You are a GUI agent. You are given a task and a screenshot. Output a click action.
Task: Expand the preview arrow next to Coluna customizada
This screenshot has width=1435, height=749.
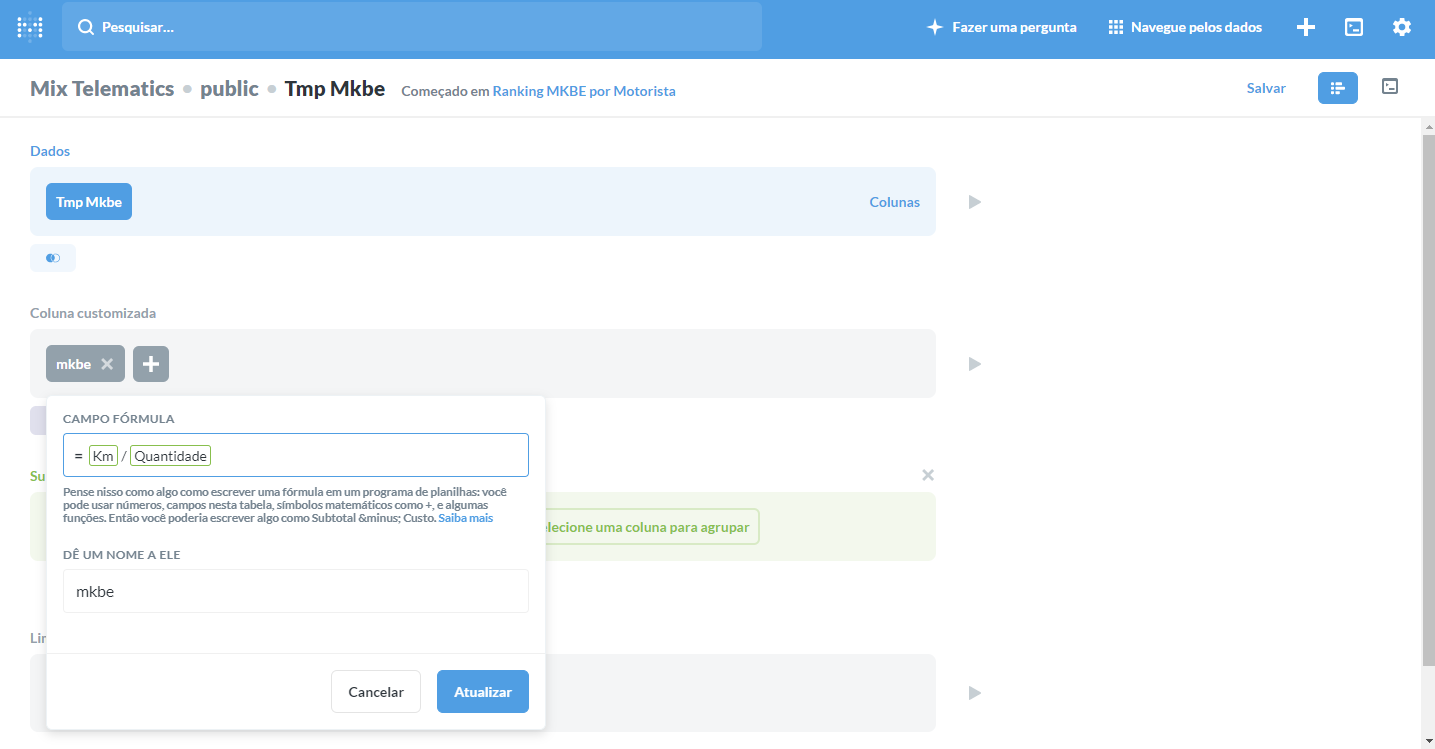[x=974, y=363]
